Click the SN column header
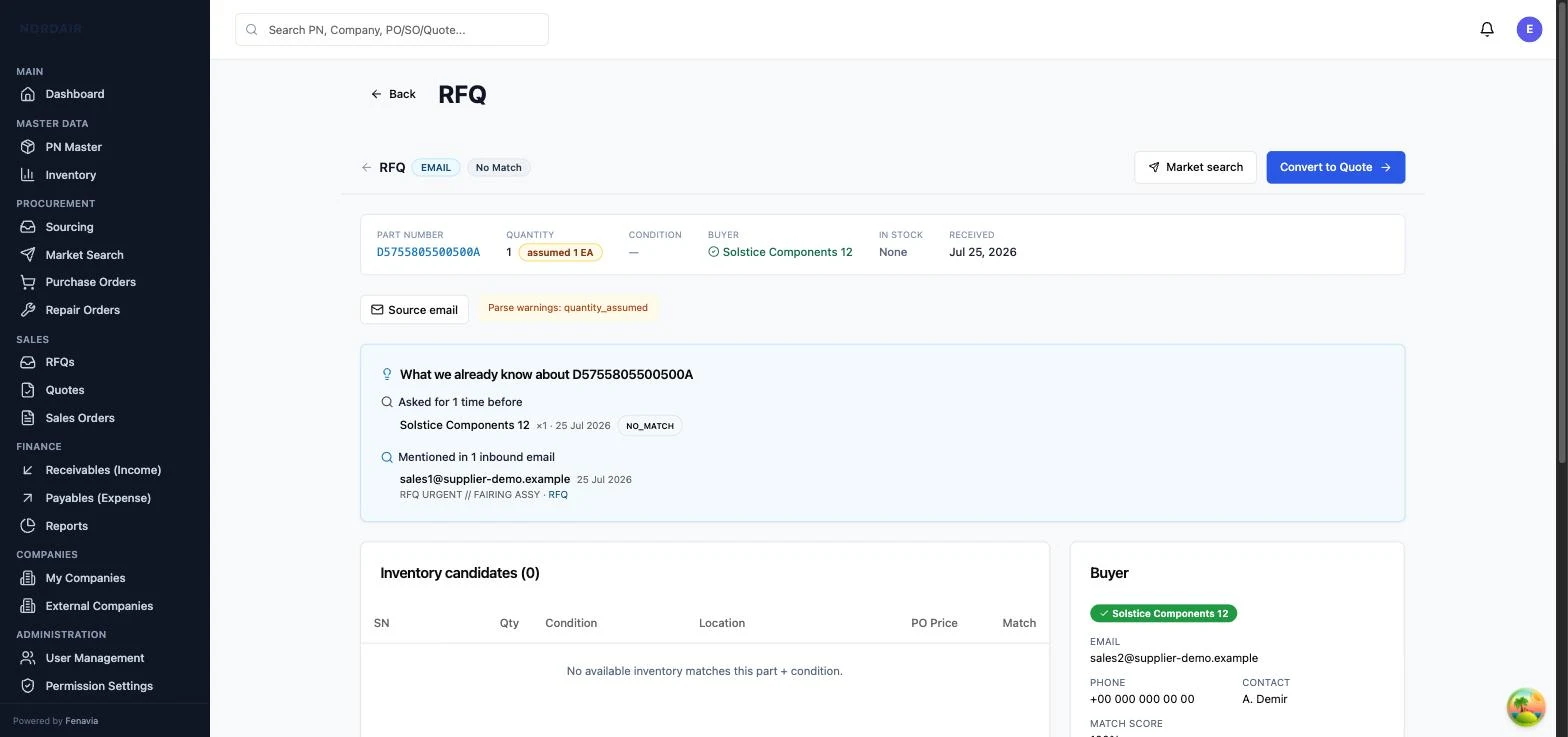1568x737 pixels. coord(381,623)
